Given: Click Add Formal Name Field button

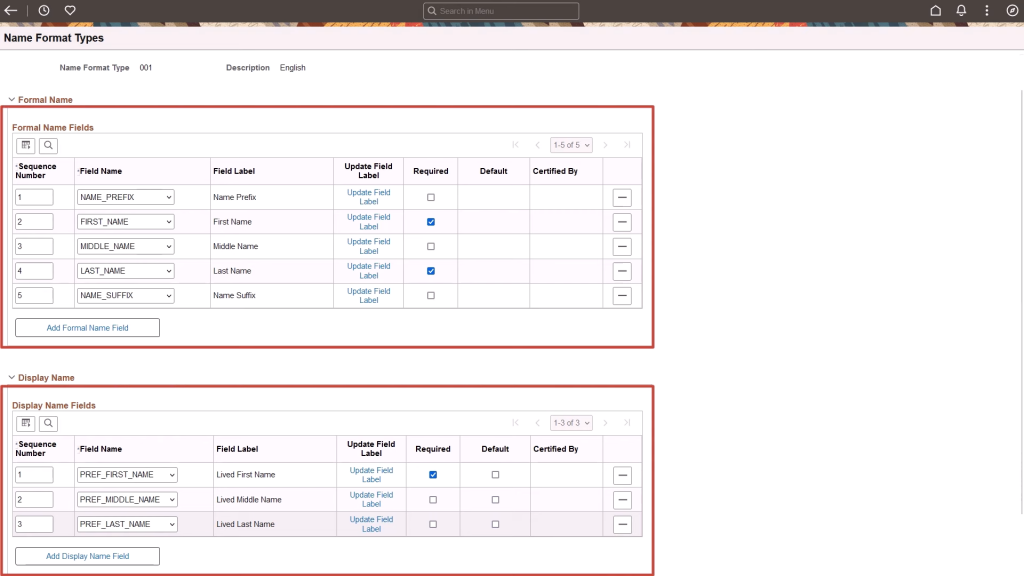Looking at the screenshot, I should pyautogui.click(x=87, y=327).
